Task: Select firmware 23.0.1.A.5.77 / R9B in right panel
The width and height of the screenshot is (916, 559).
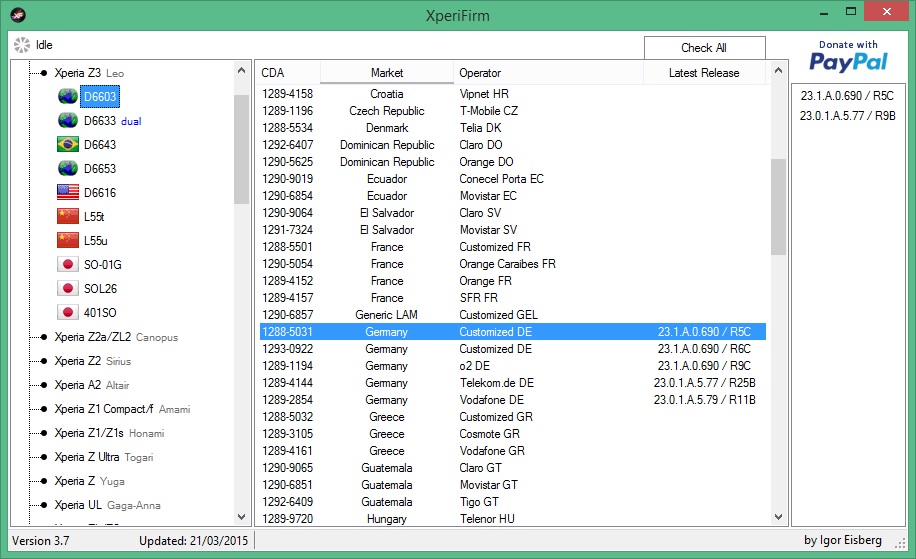Action: point(847,116)
